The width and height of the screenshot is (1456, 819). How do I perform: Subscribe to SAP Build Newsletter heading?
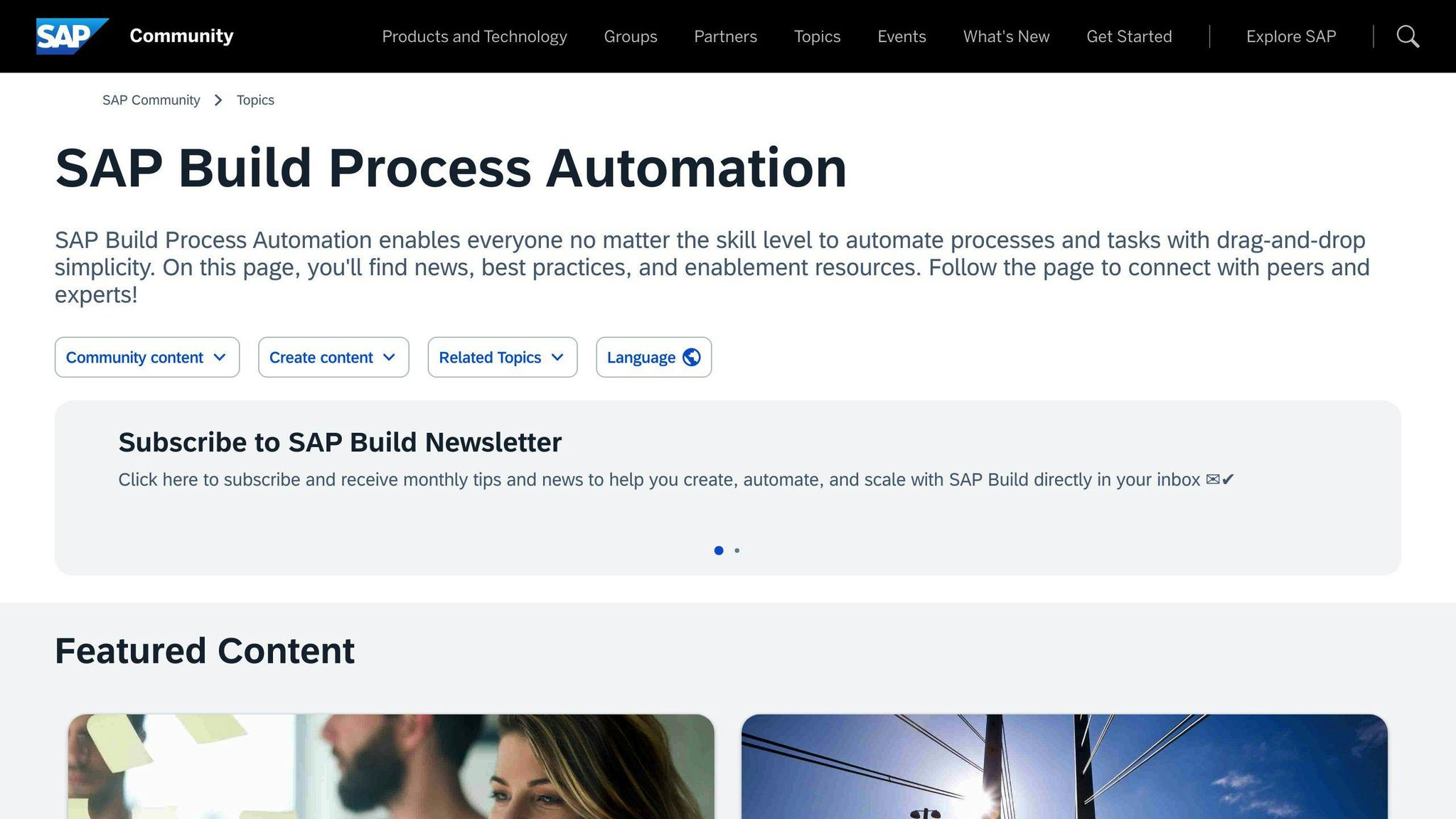(340, 442)
